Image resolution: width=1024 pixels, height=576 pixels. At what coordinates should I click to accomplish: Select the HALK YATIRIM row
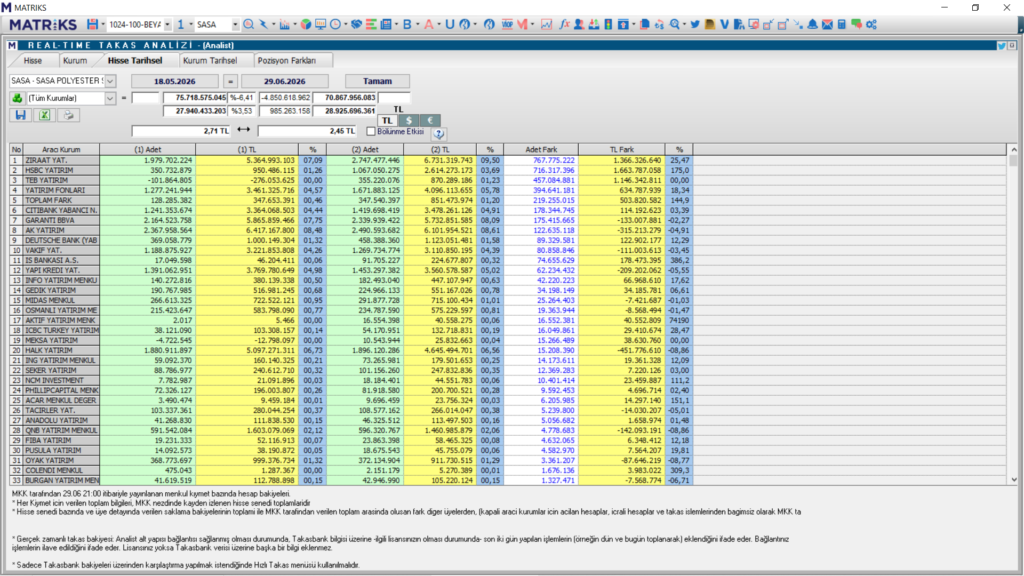pos(351,350)
